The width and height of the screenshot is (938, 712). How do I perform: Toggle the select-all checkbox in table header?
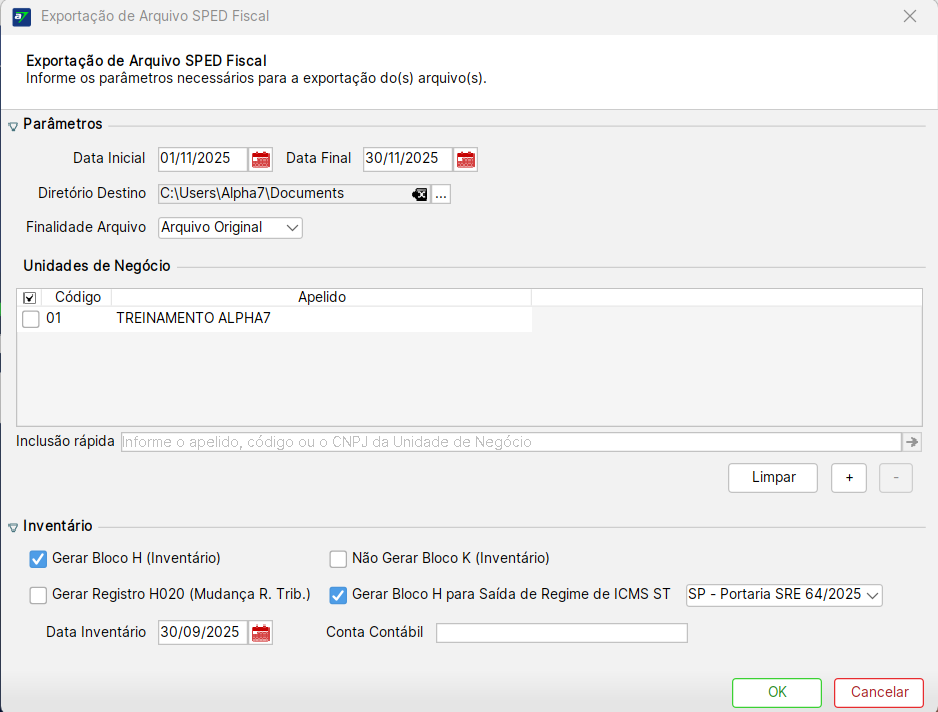click(30, 298)
